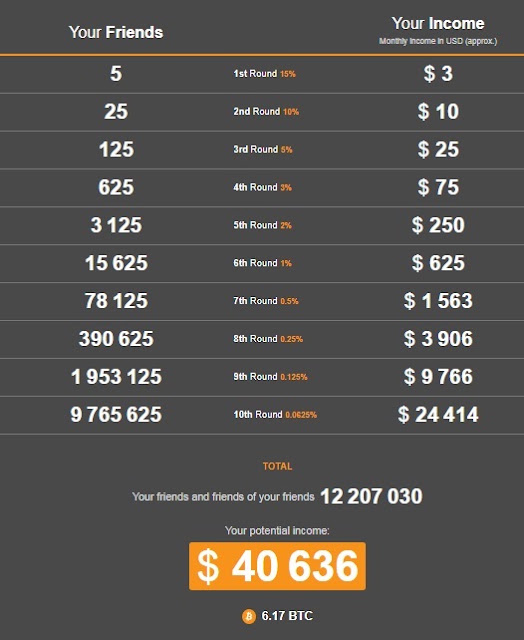524x640 pixels.
Task: Click the 12 207 030 total friends number
Action: click(x=371, y=497)
